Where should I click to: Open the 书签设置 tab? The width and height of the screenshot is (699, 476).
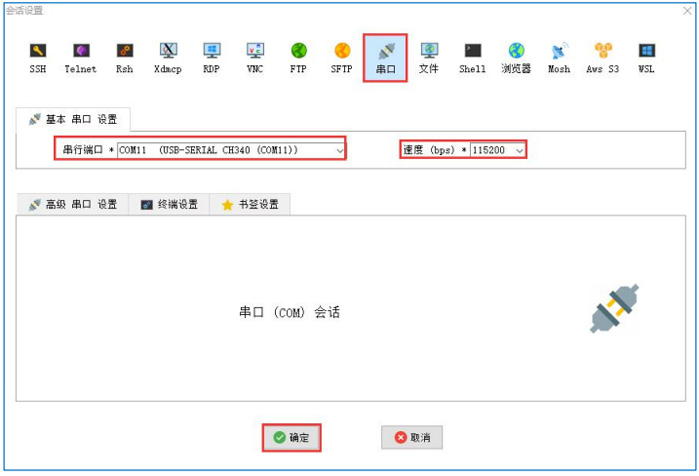[x=250, y=205]
